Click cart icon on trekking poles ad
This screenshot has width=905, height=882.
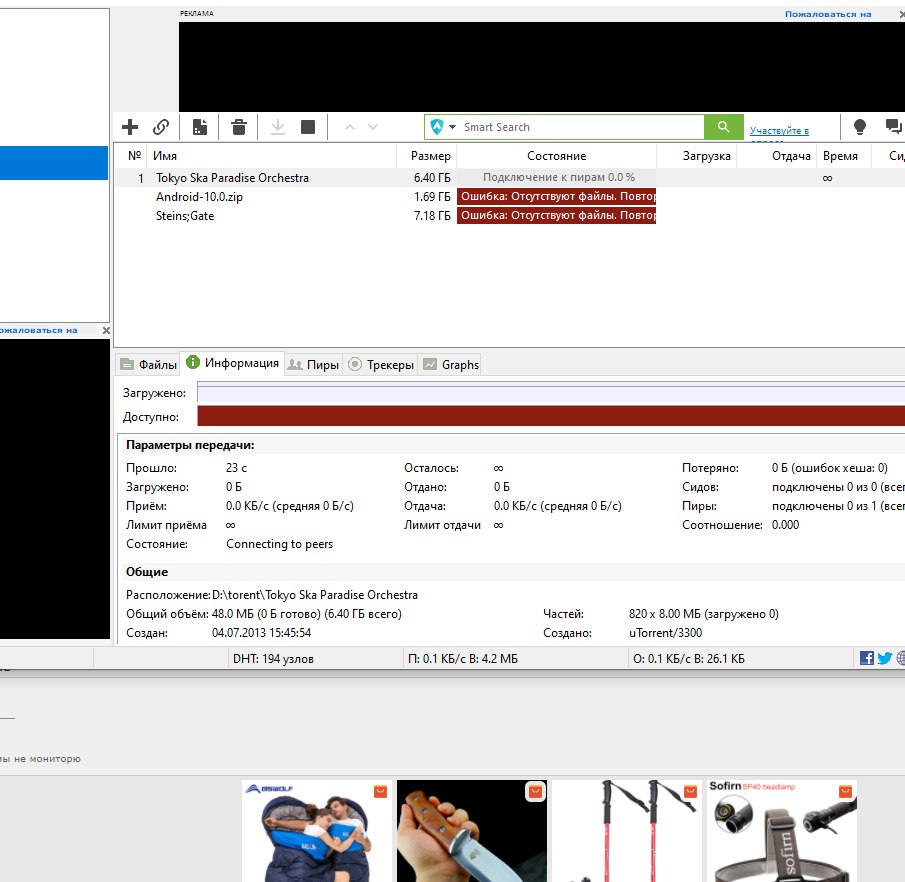pos(690,791)
